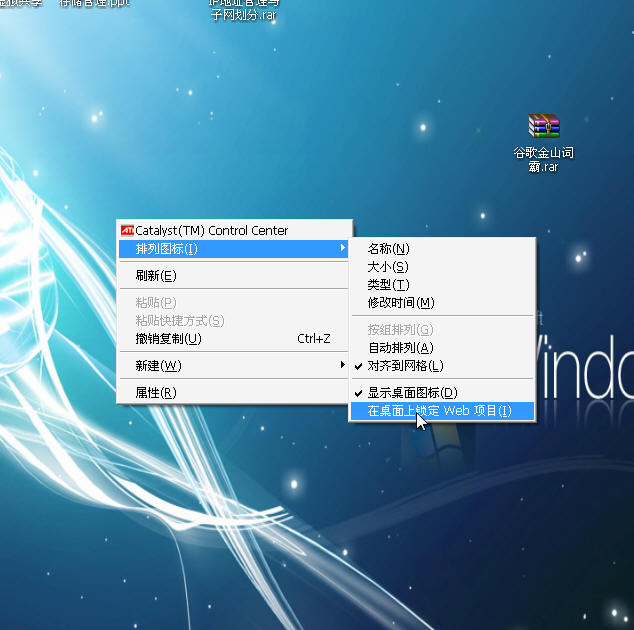
Task: Sort icons by 大小(S)
Action: [387, 267]
